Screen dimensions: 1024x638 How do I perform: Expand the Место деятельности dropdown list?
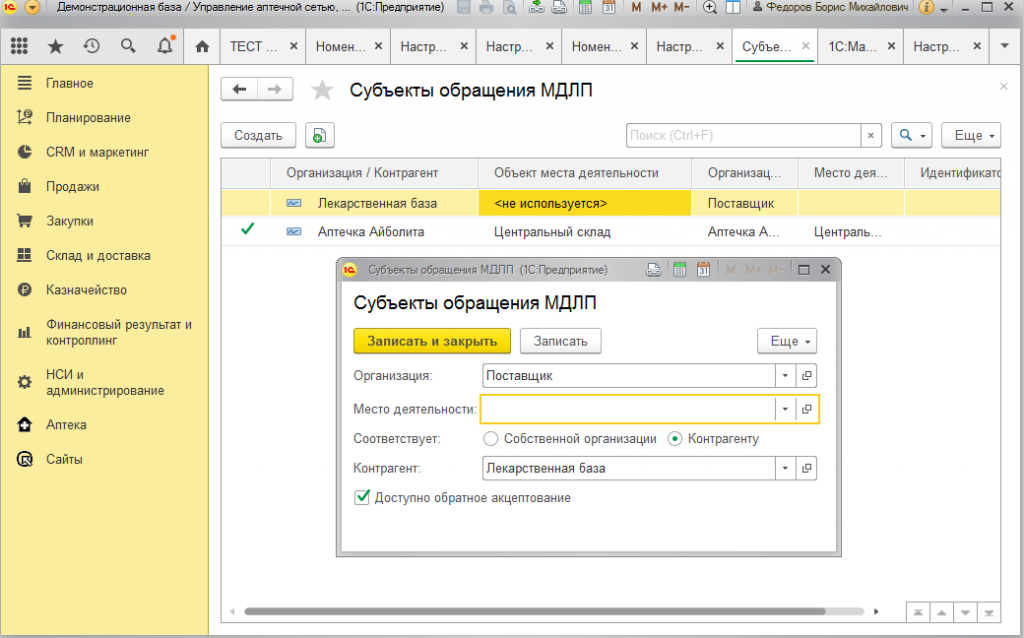point(785,409)
